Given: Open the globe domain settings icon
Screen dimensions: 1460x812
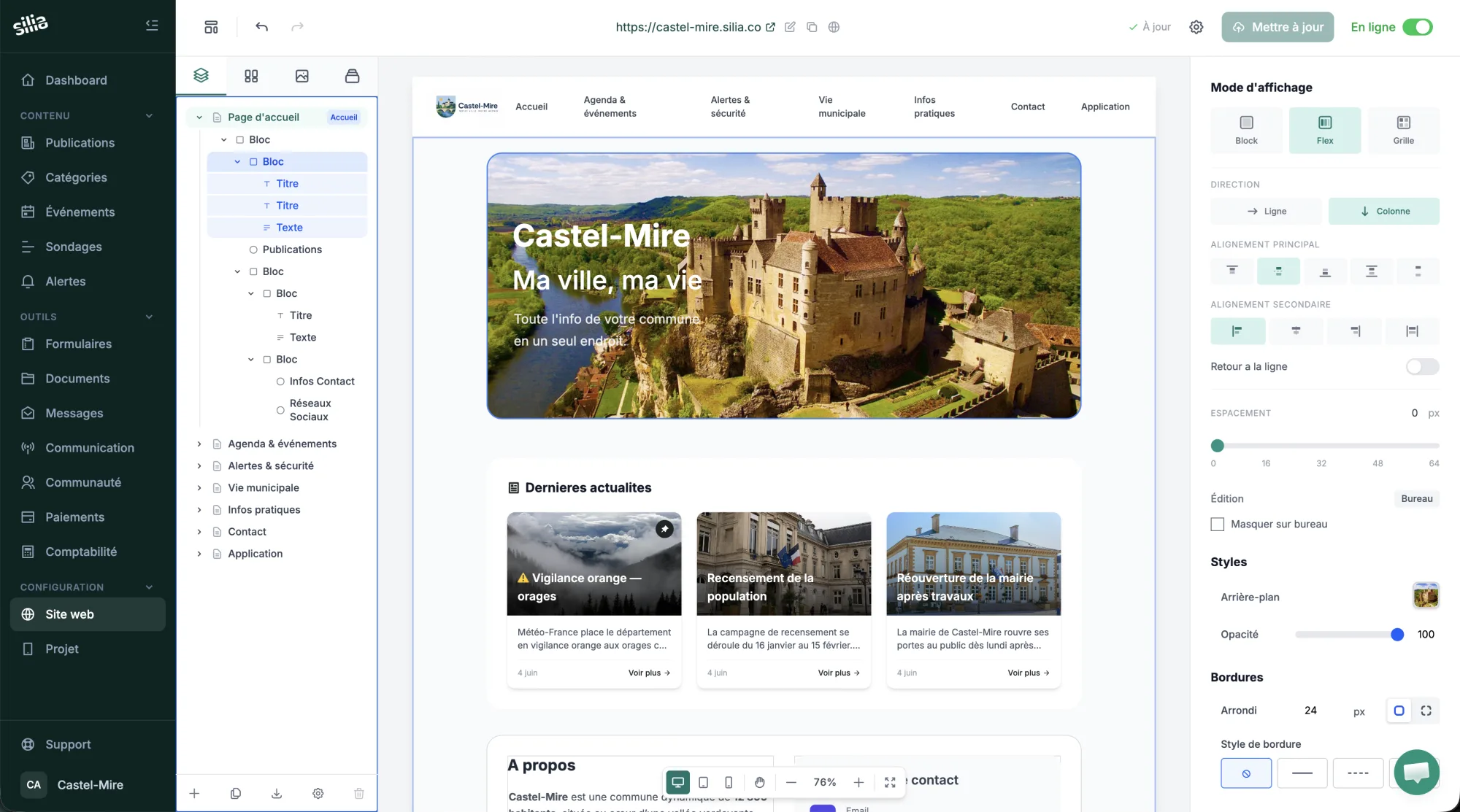Looking at the screenshot, I should tap(834, 27).
